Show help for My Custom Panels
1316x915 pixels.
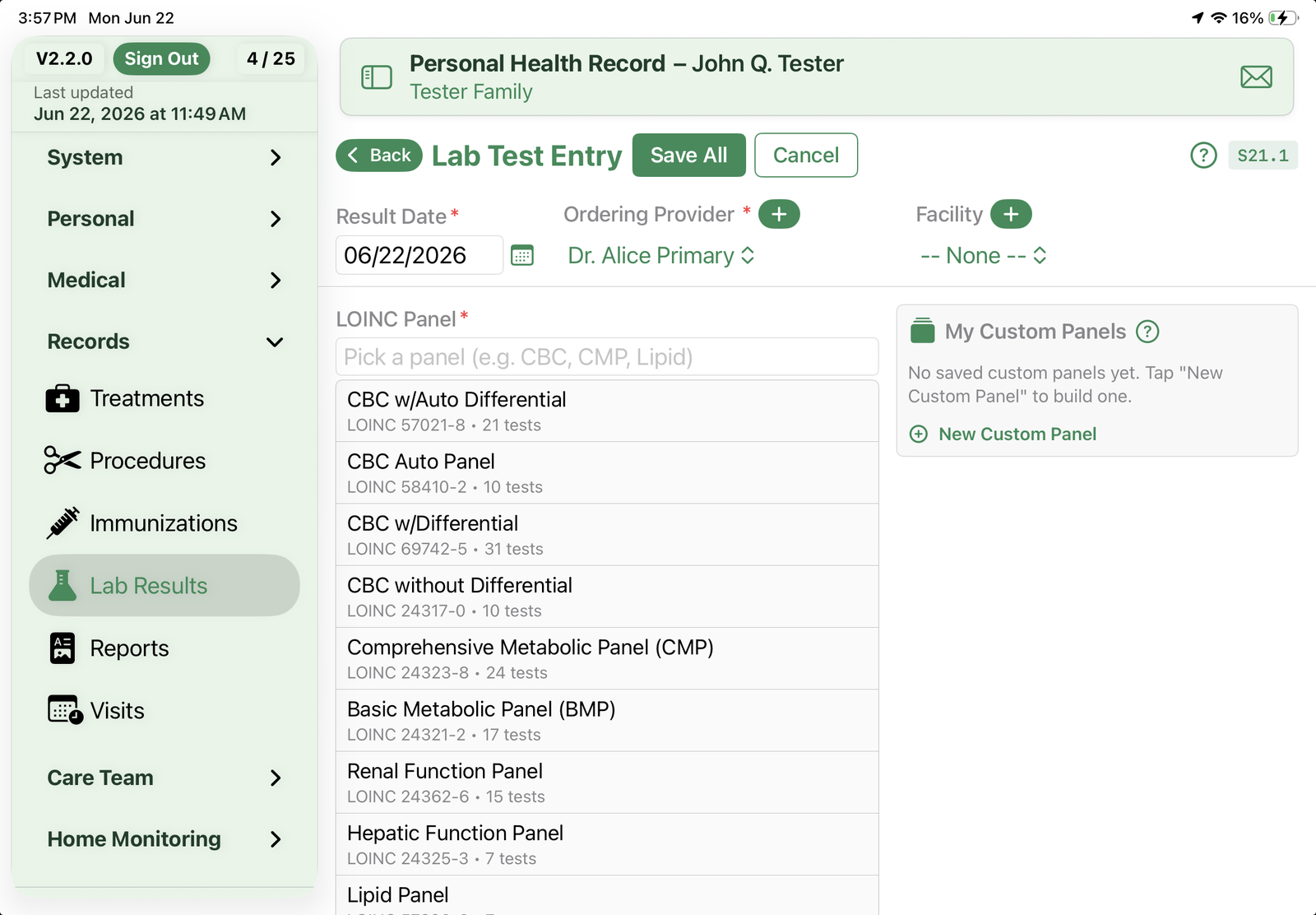tap(1147, 332)
